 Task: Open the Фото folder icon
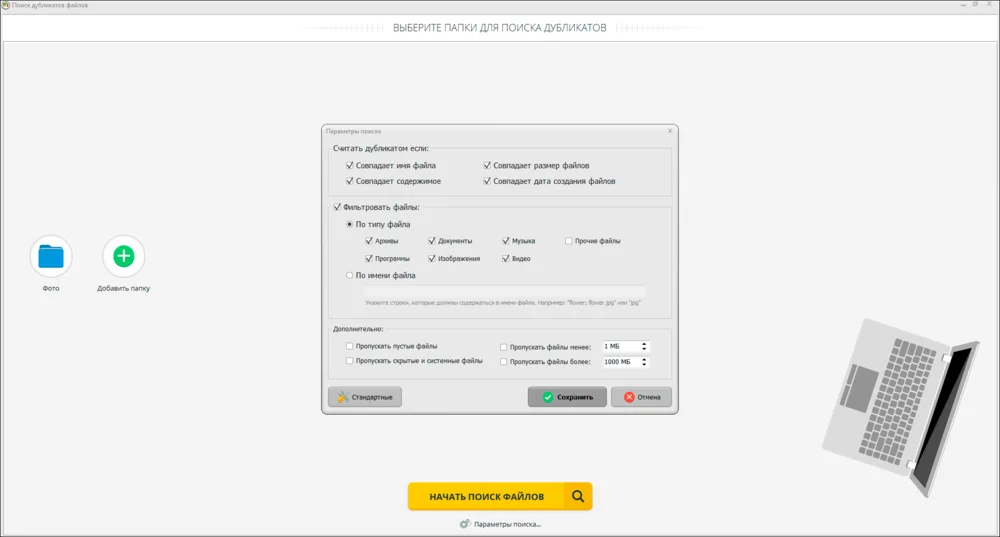point(51,256)
